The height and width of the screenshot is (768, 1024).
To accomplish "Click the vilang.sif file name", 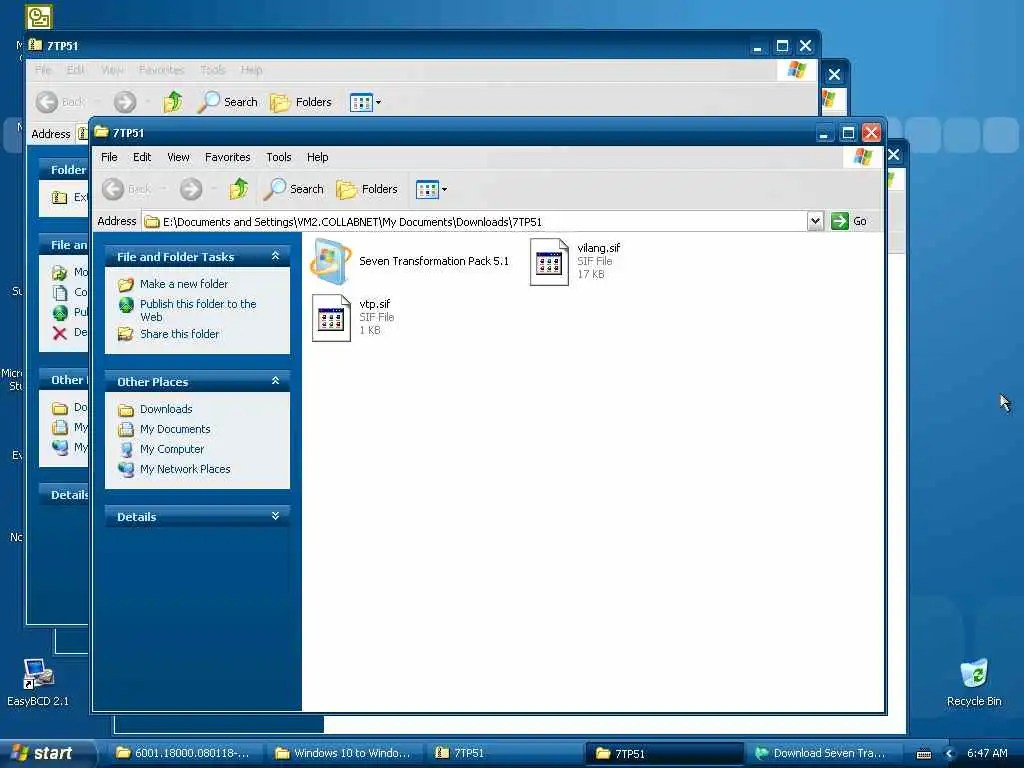I will [x=598, y=248].
